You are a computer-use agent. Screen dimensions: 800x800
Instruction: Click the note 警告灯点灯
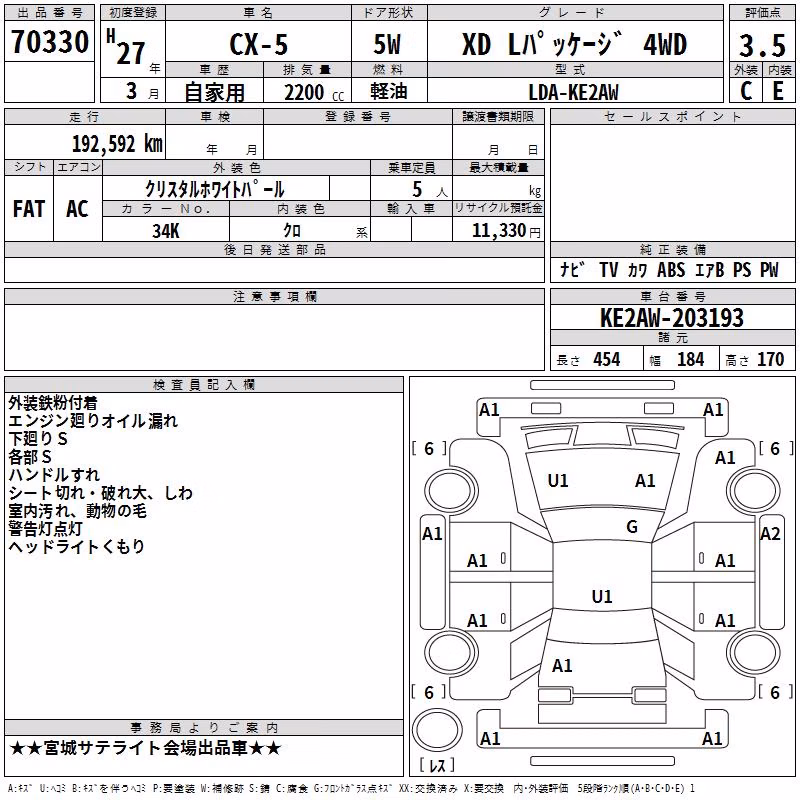coord(45,529)
